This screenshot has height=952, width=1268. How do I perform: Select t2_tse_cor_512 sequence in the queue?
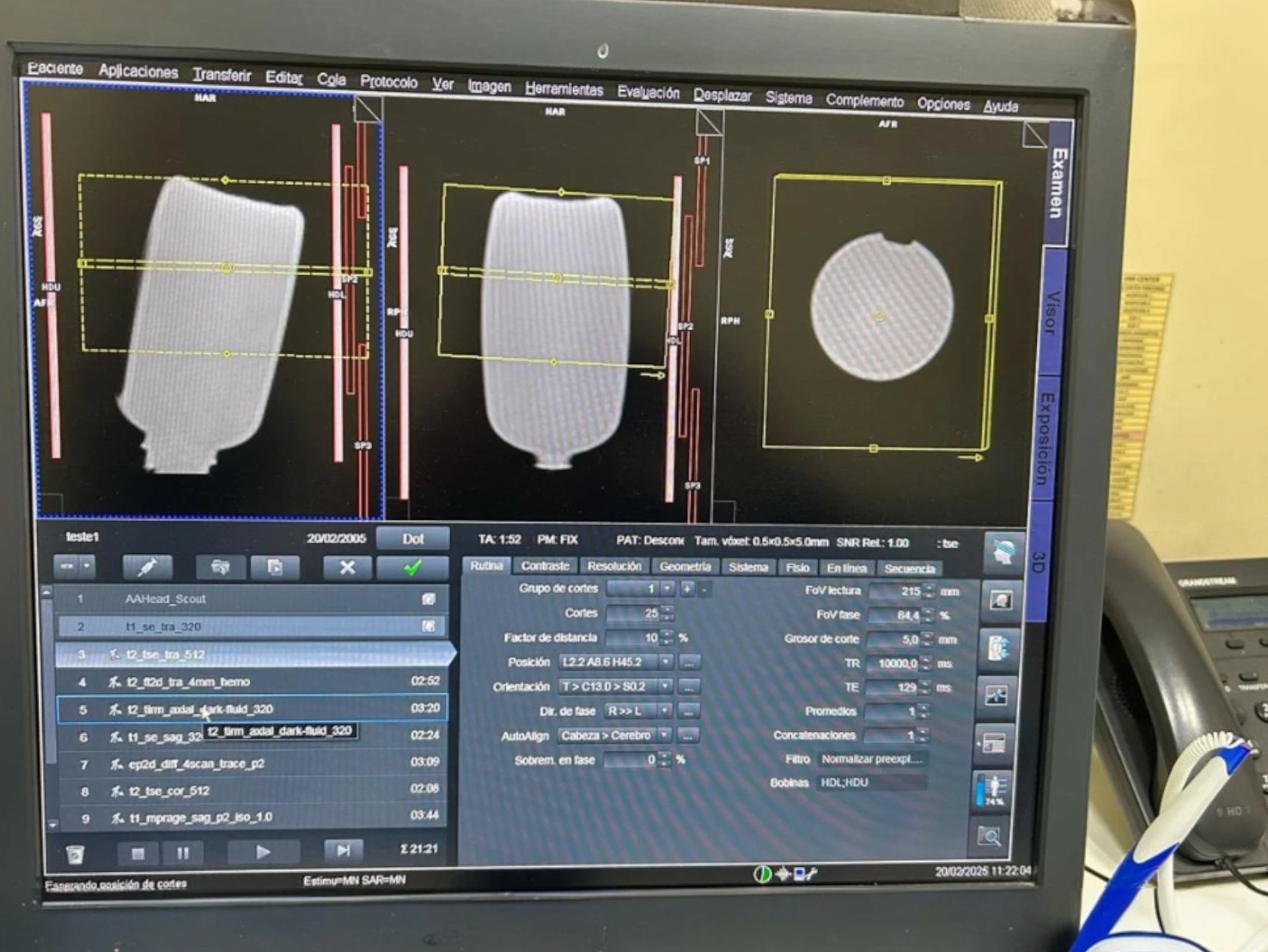(x=169, y=790)
